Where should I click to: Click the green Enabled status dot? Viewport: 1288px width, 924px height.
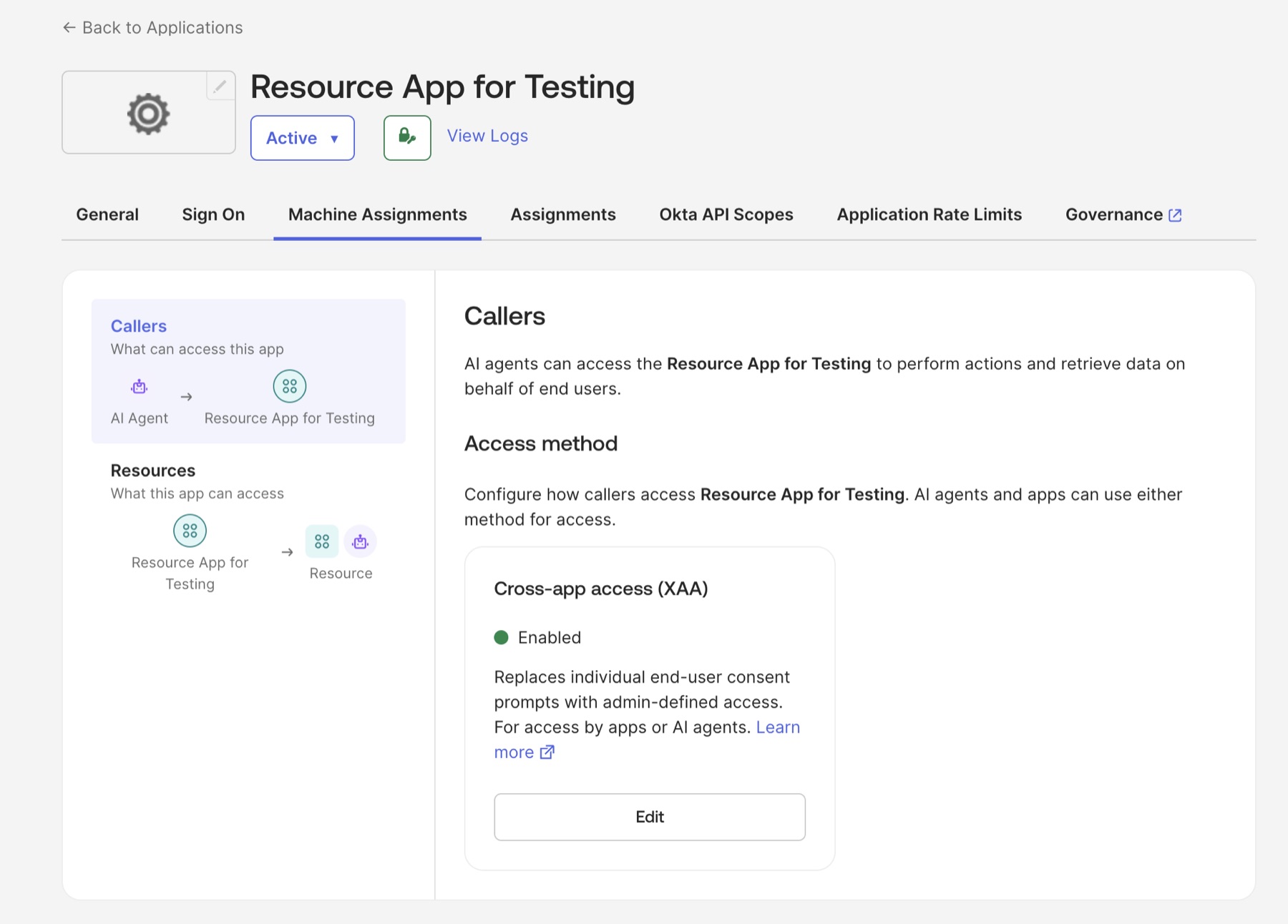[501, 637]
